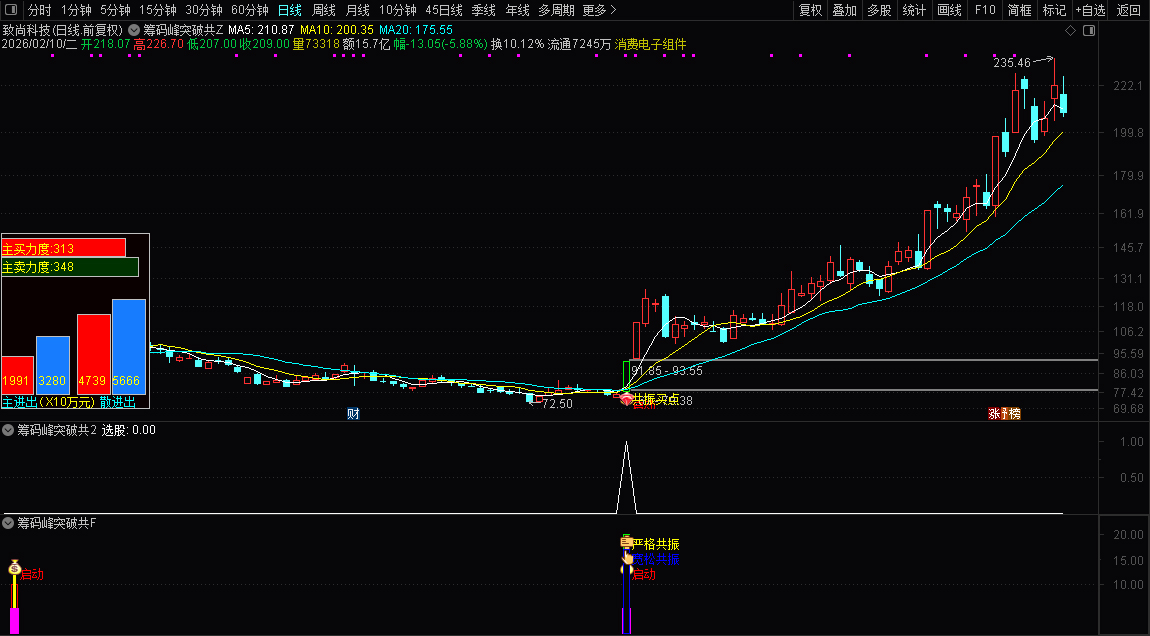Open the indicator dropdown beside 致尚科技 title
Image resolution: width=1150 pixels, height=636 pixels.
pyautogui.click(x=133, y=30)
